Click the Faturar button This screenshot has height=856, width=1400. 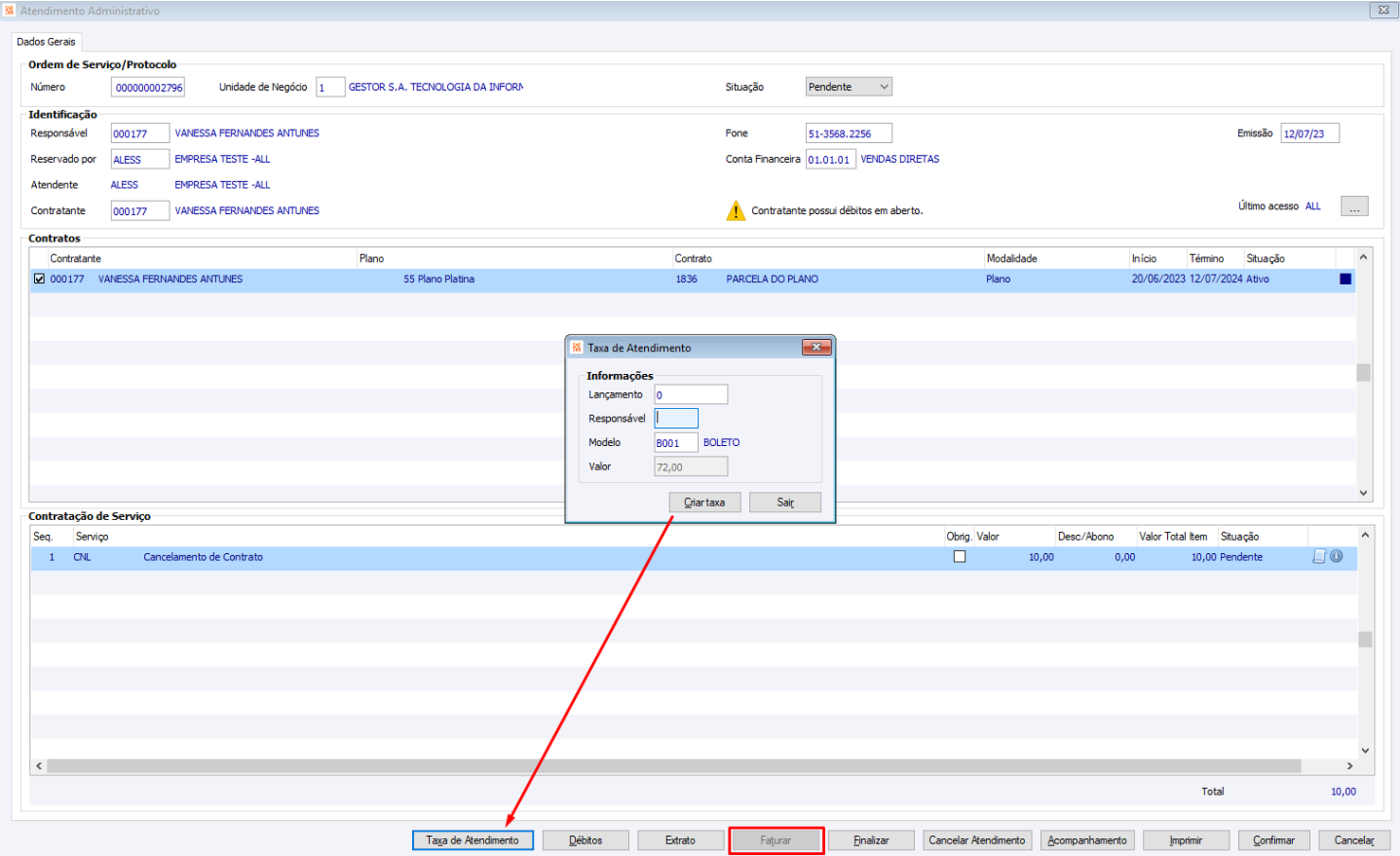[776, 840]
